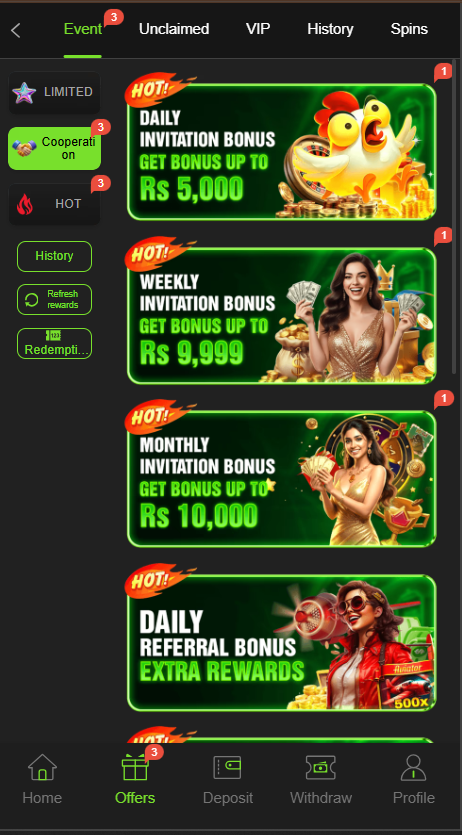The image size is (462, 835).
Task: Go back using the left arrow icon
Action: [15, 30]
